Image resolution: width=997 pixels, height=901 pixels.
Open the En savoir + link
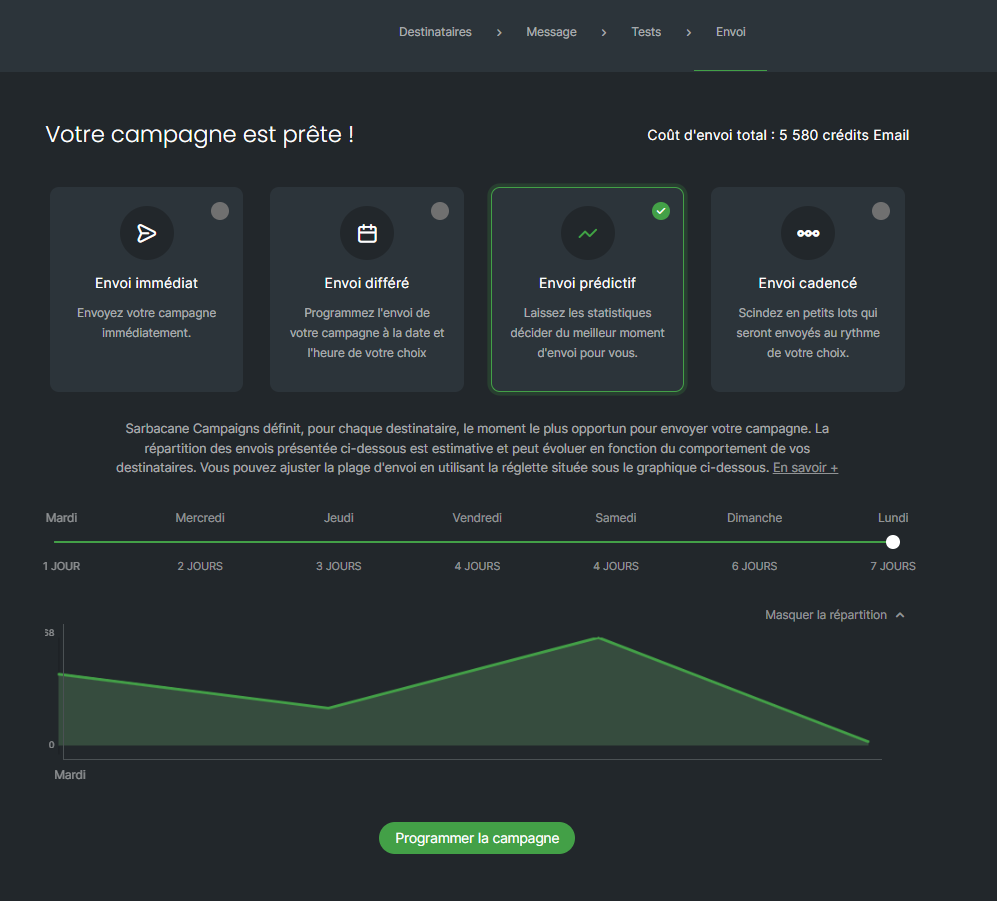(805, 468)
